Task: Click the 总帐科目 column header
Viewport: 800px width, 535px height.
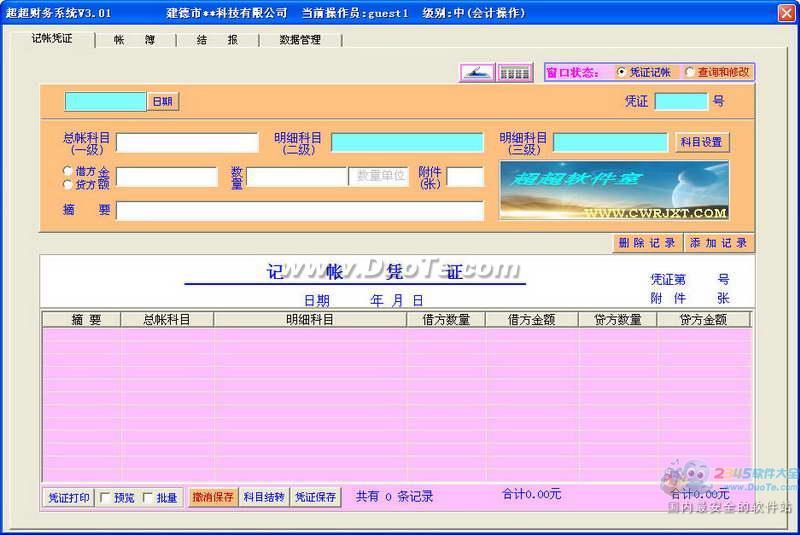Action: pyautogui.click(x=167, y=320)
